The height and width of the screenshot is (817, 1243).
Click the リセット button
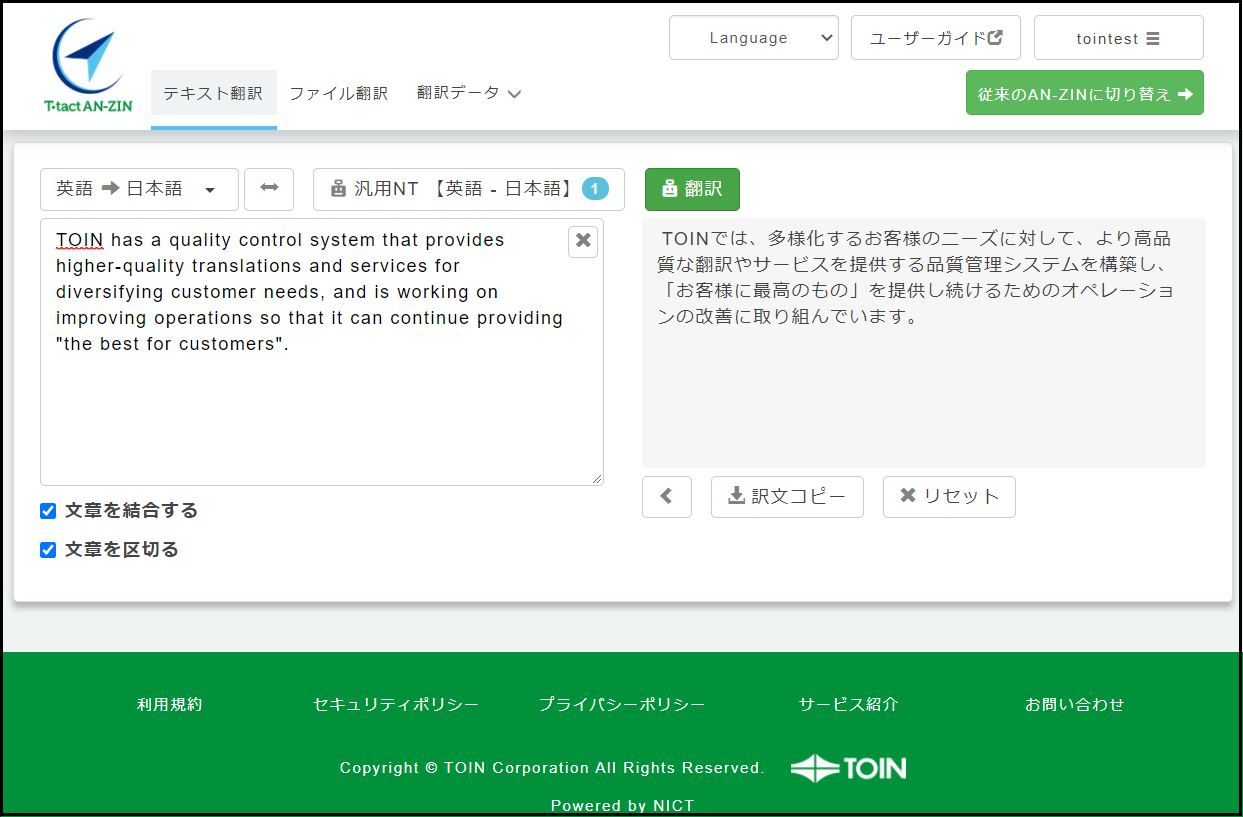(x=949, y=496)
